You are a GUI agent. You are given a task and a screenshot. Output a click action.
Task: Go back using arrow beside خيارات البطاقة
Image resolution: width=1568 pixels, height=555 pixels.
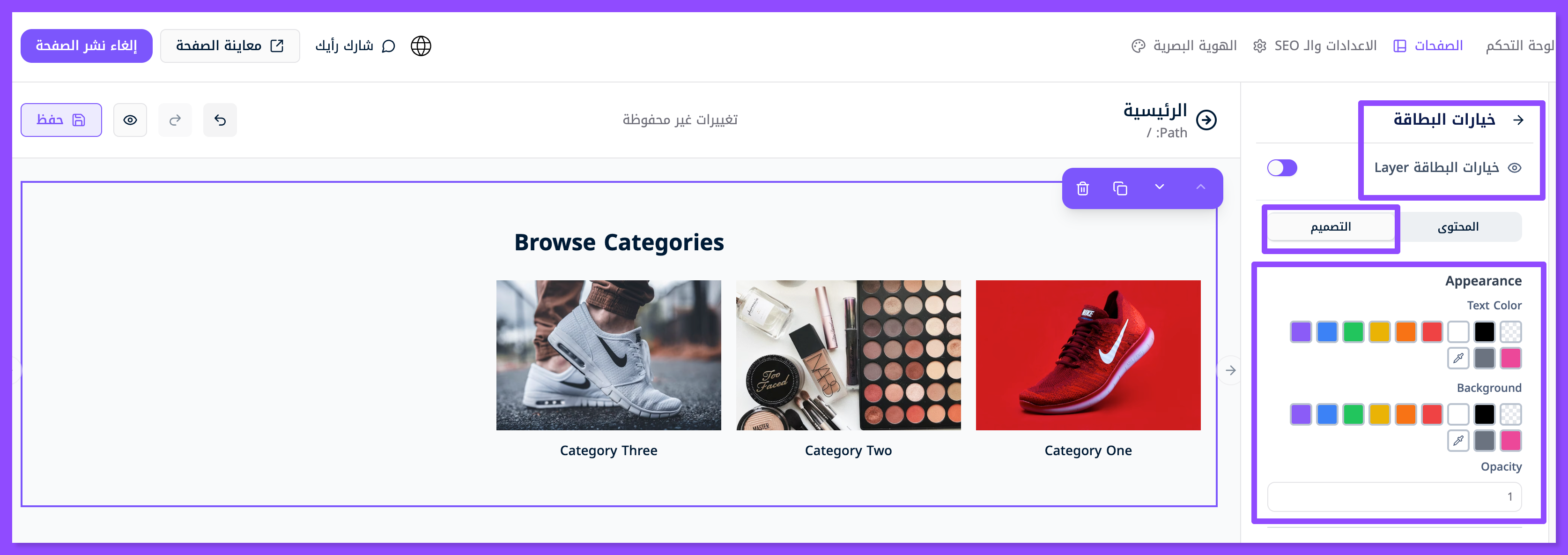1519,120
